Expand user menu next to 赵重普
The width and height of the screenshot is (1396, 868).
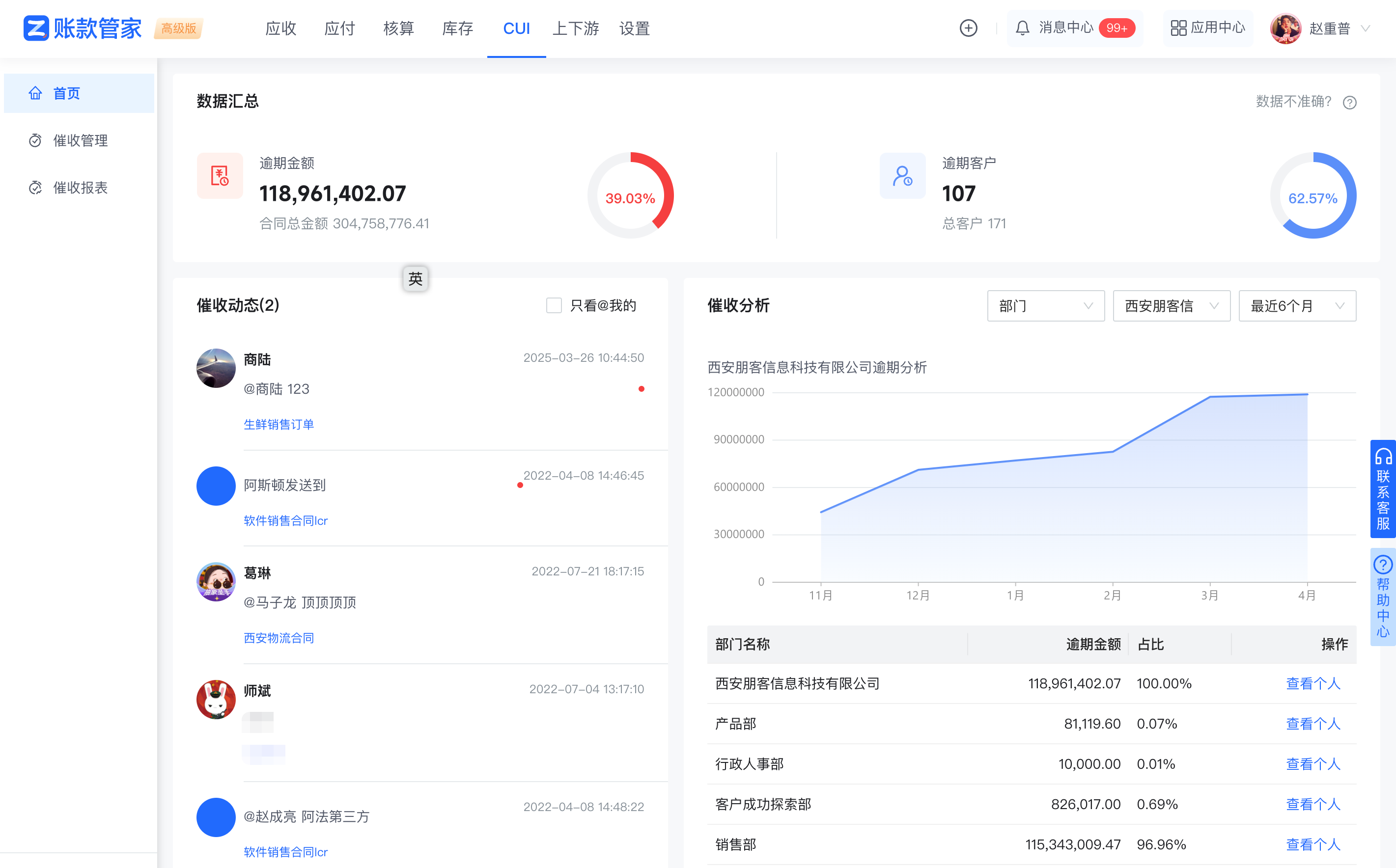point(1366,28)
